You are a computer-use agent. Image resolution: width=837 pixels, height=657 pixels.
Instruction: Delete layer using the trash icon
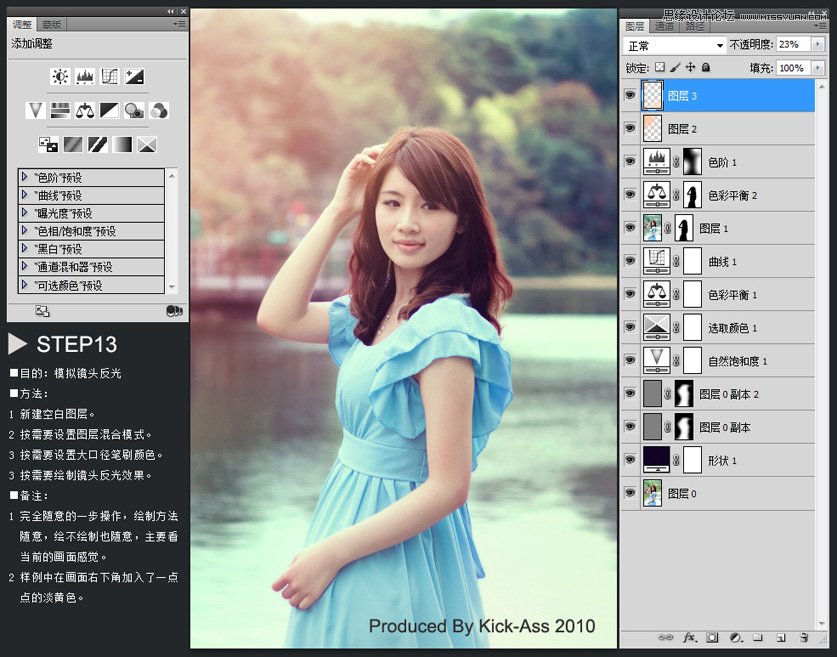tap(804, 638)
